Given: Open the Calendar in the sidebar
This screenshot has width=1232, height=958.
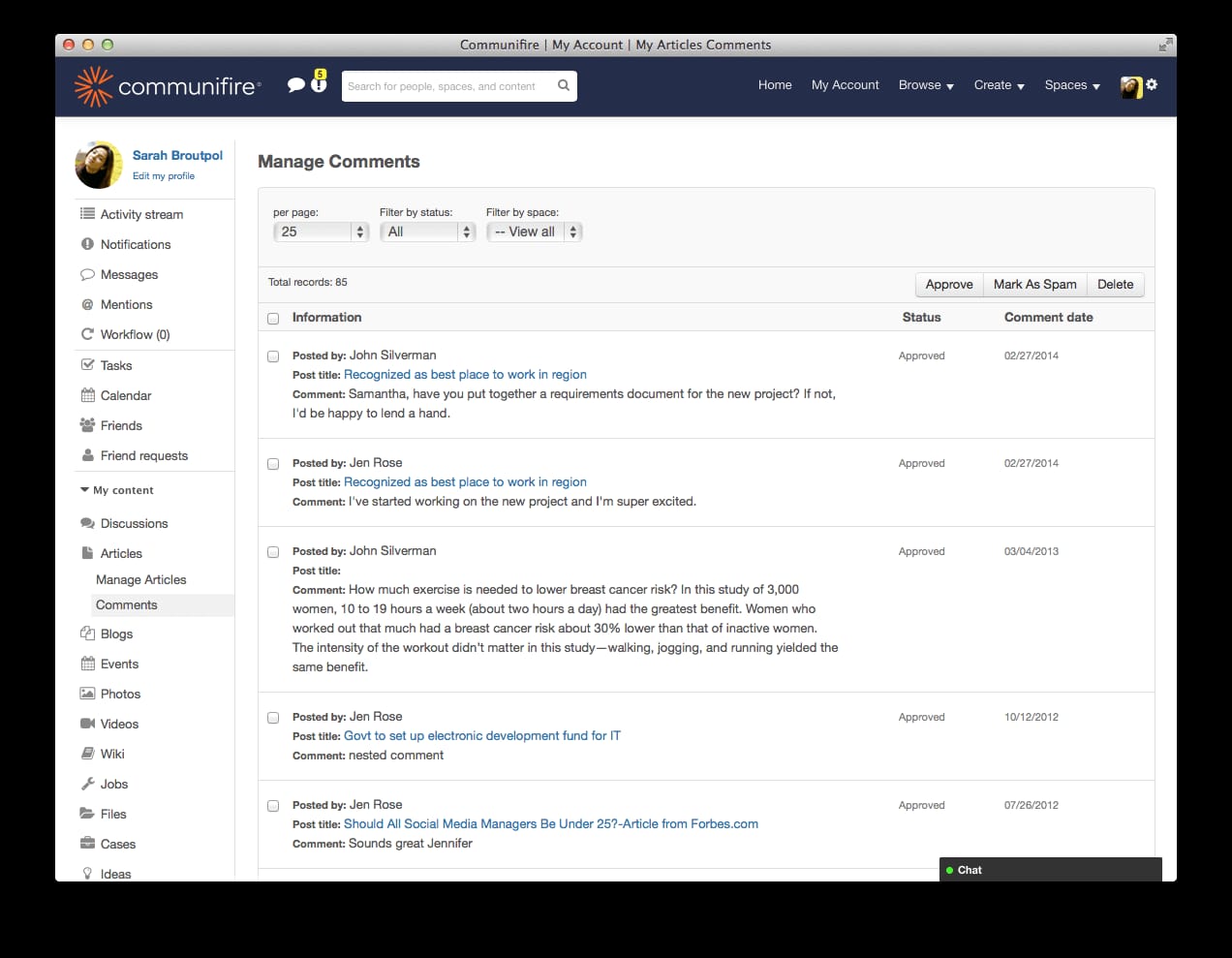Looking at the screenshot, I should [x=125, y=395].
